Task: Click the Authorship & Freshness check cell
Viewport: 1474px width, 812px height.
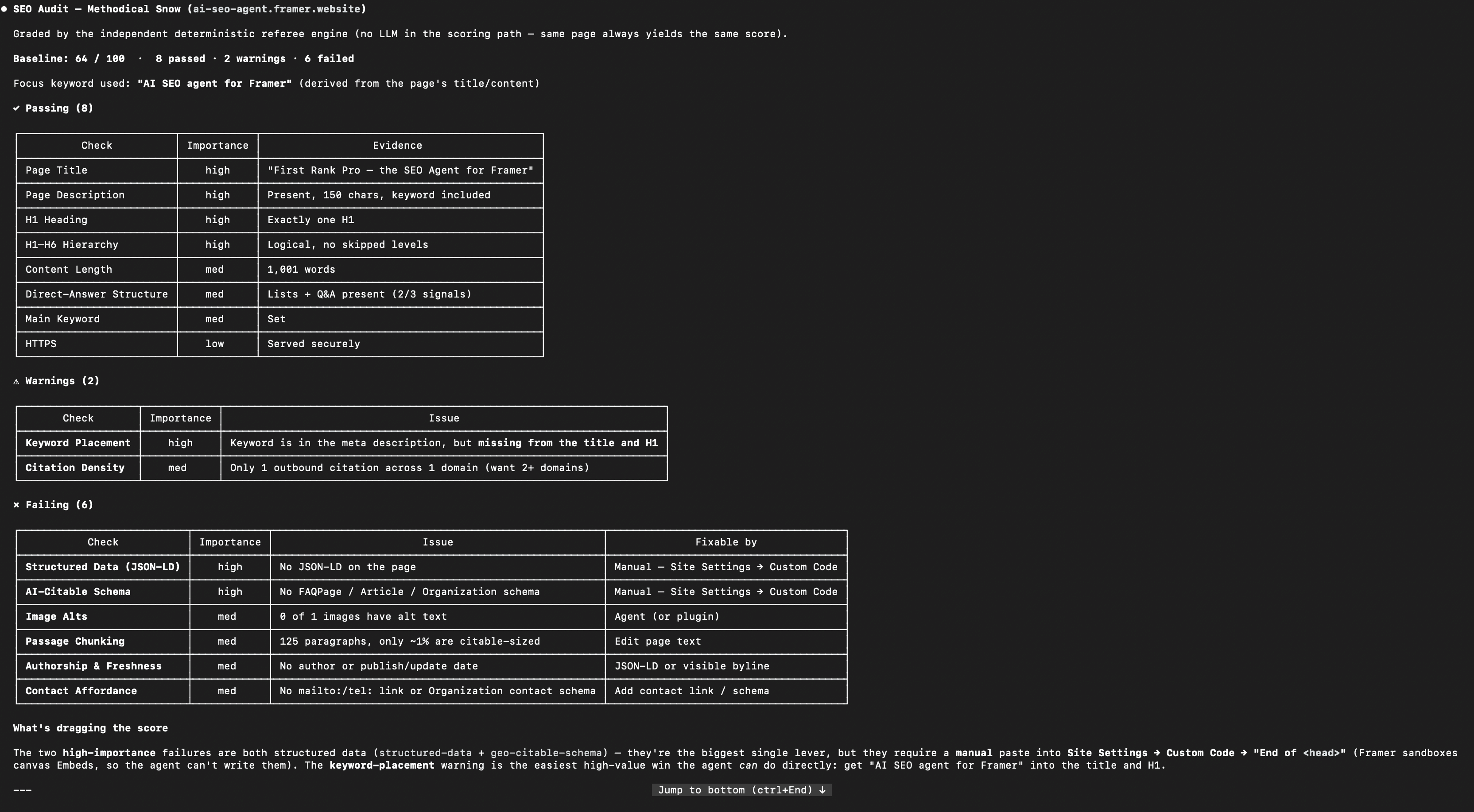Action: 103,666
